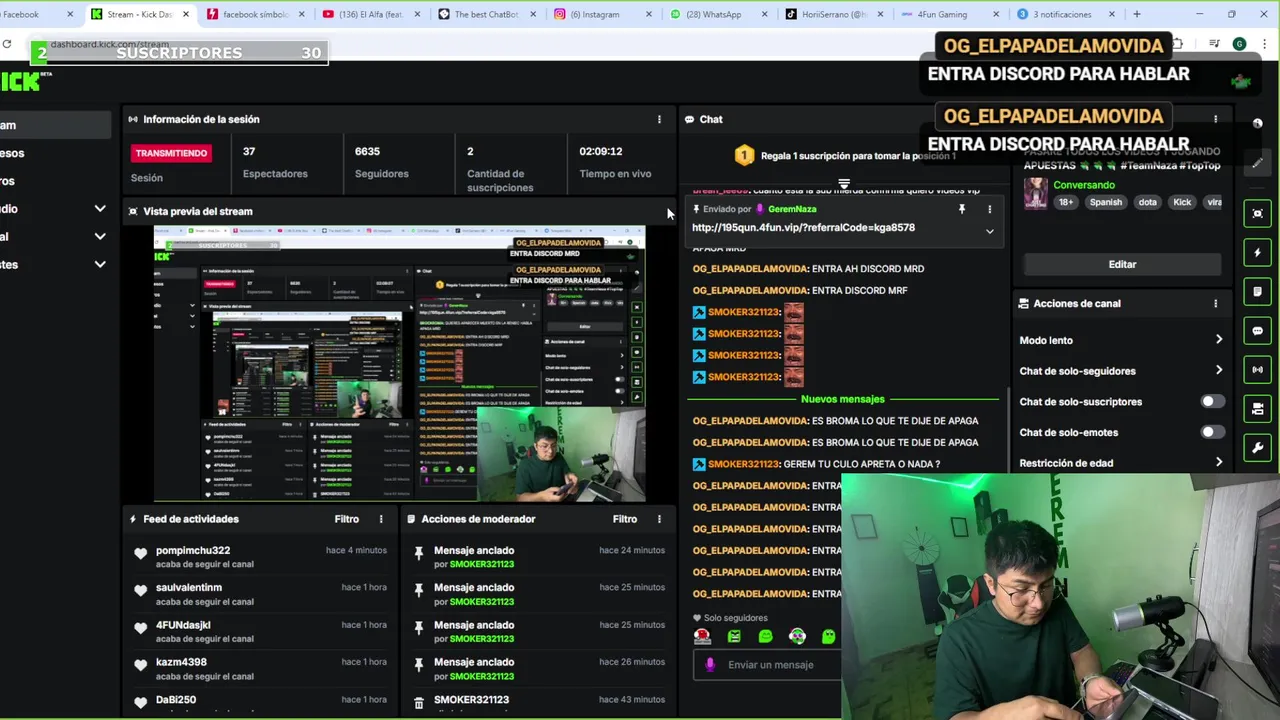Click the Conversando category link
The image size is (1280, 720).
point(1083,185)
